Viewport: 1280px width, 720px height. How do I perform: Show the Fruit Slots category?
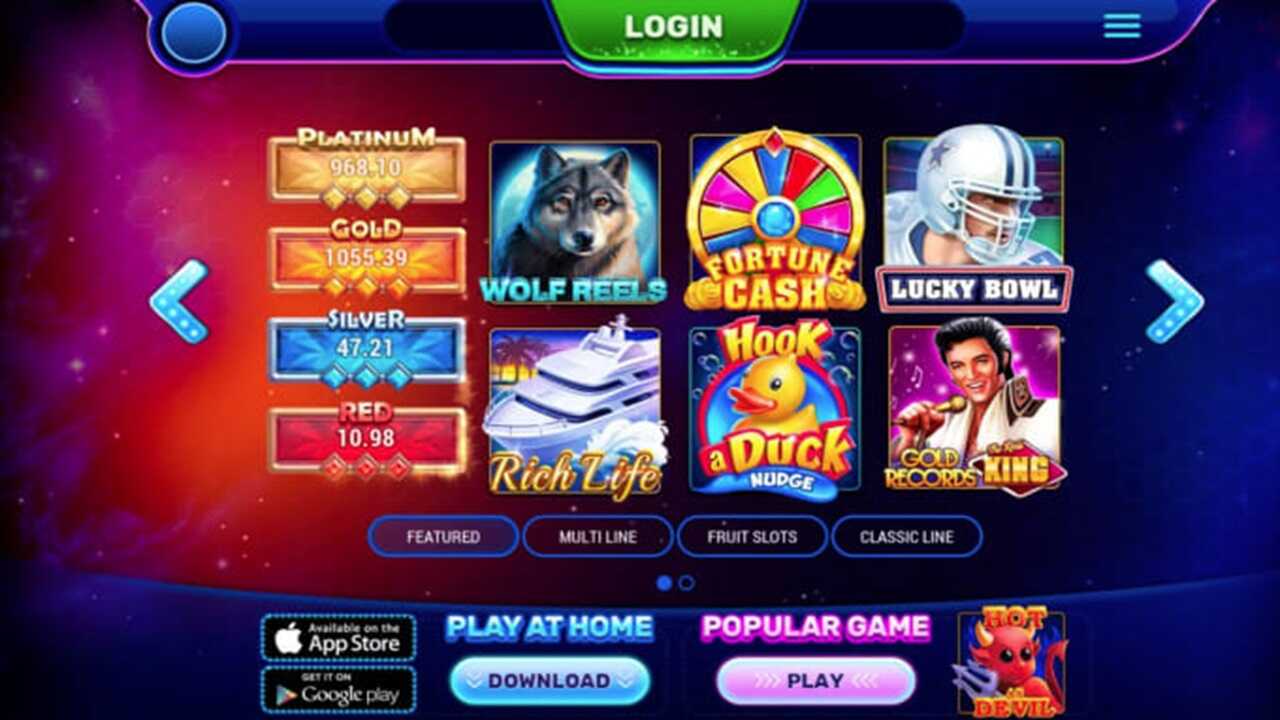tap(752, 537)
